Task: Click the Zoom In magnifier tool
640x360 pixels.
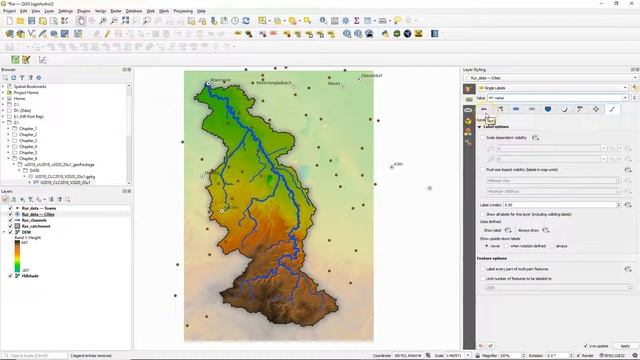Action: pos(103,21)
